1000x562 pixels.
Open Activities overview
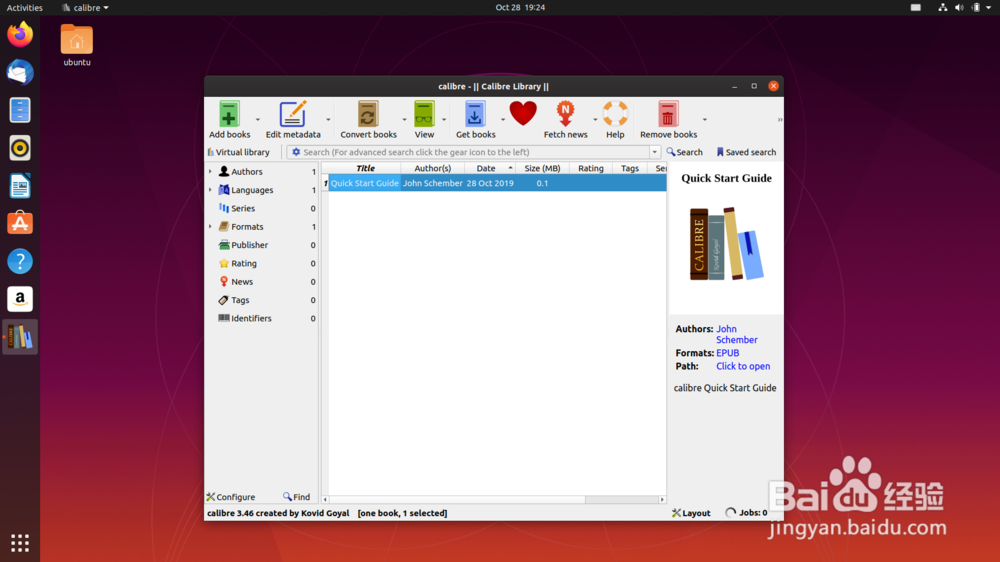24,8
